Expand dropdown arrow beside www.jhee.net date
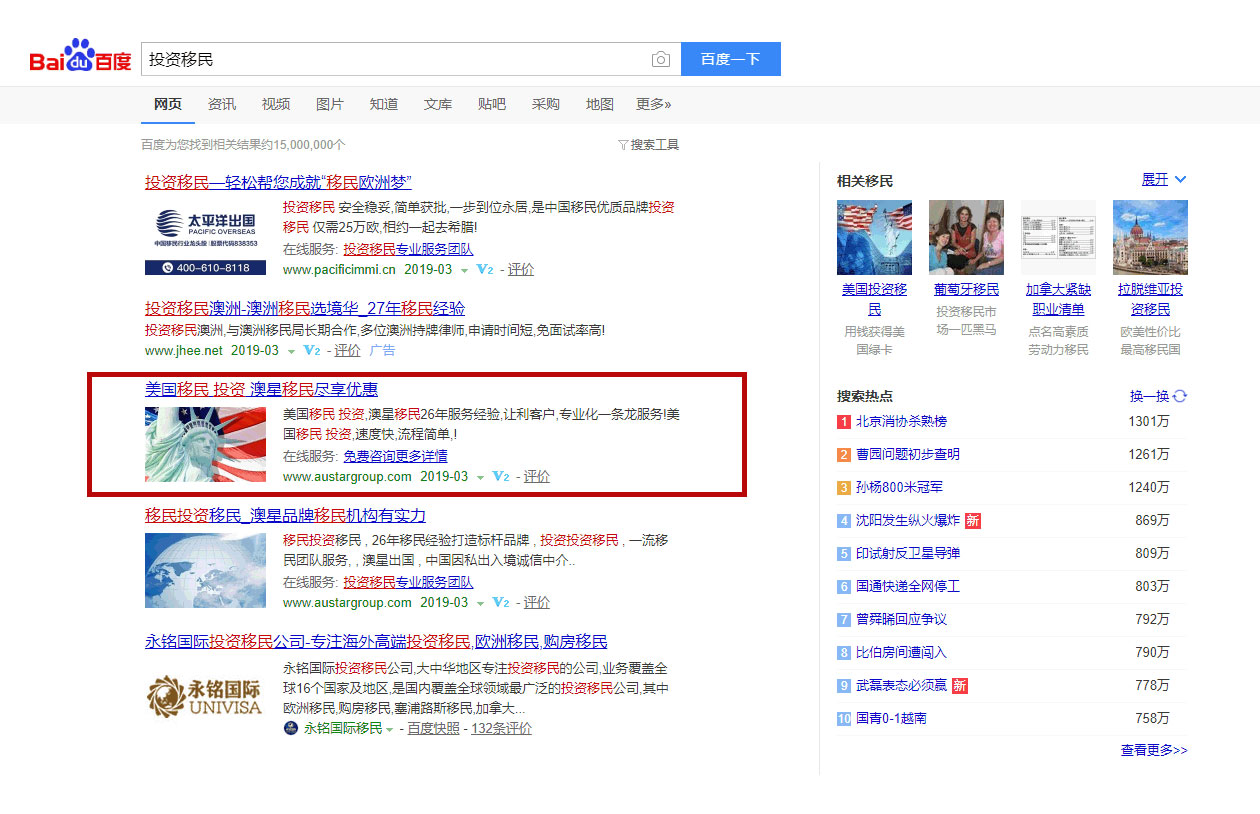The height and width of the screenshot is (814, 1260). tap(291, 351)
